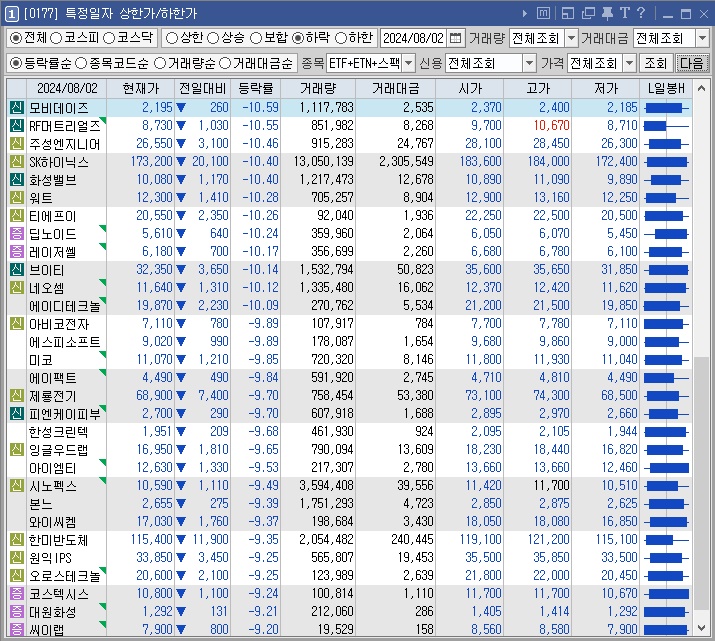Click the boxed m icon in title bar
This screenshot has width=715, height=641.
(543, 13)
